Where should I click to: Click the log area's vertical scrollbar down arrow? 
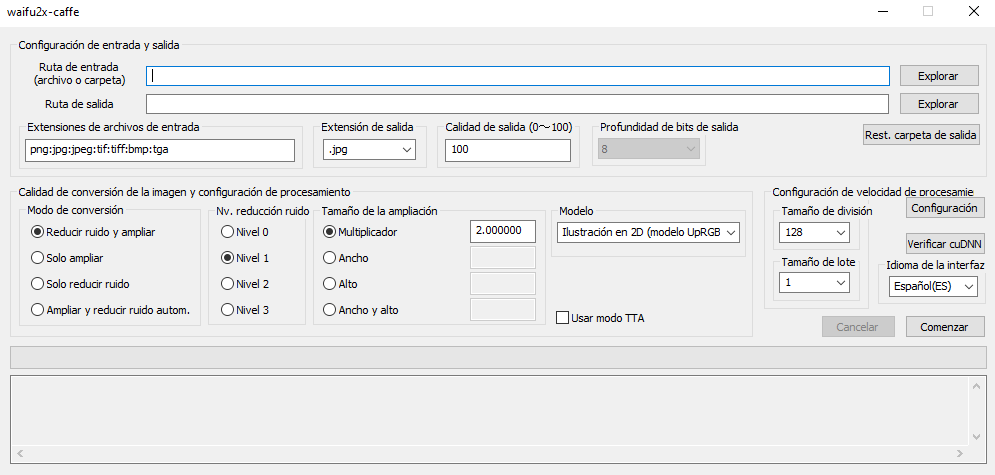pyautogui.click(x=979, y=436)
